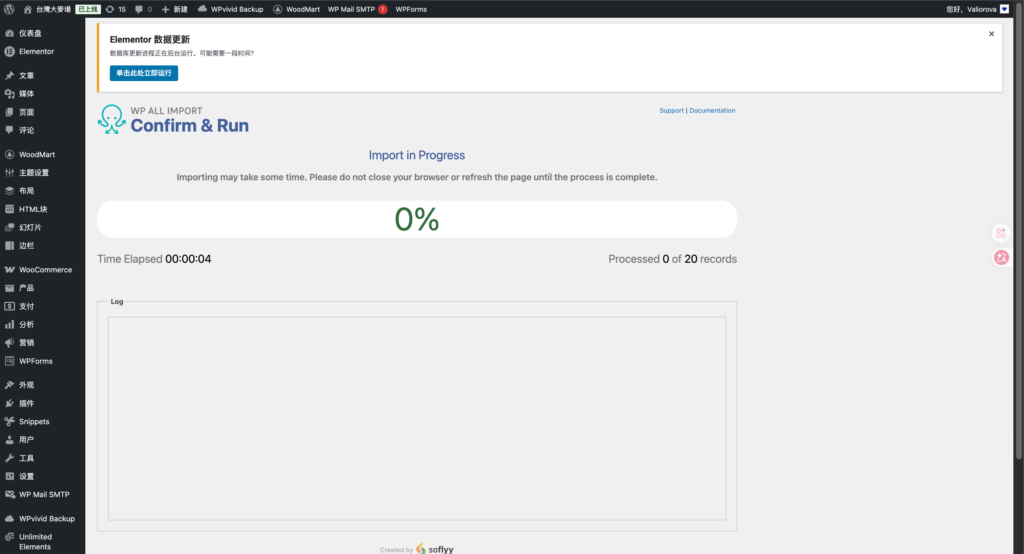The height and width of the screenshot is (554, 1024).
Task: Click the 幻灯片 slides icon
Action: pyautogui.click(x=9, y=228)
